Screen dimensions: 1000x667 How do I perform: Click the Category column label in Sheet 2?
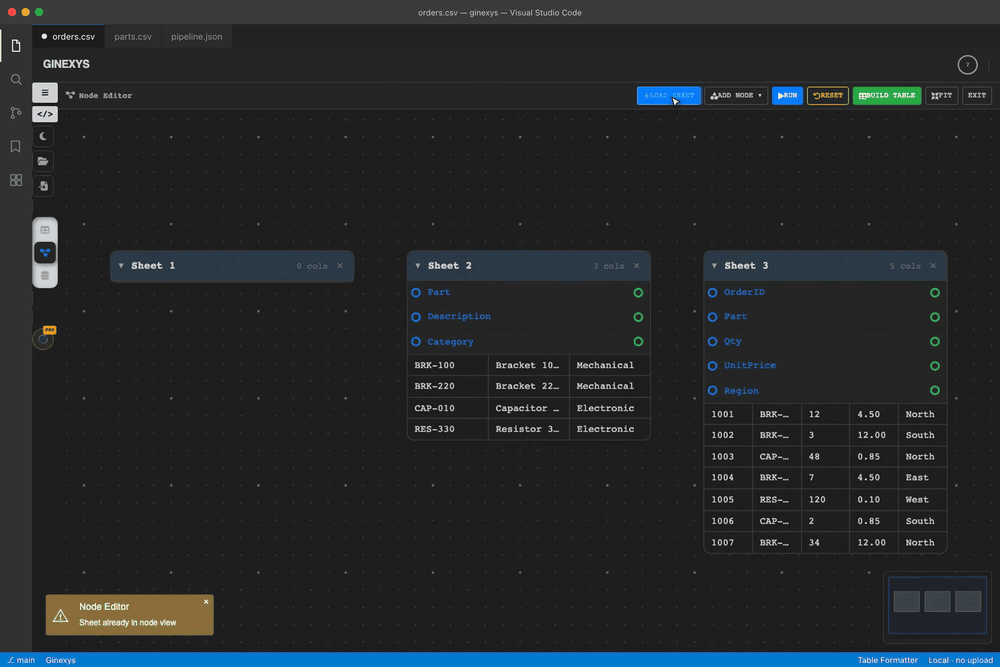click(x=450, y=342)
